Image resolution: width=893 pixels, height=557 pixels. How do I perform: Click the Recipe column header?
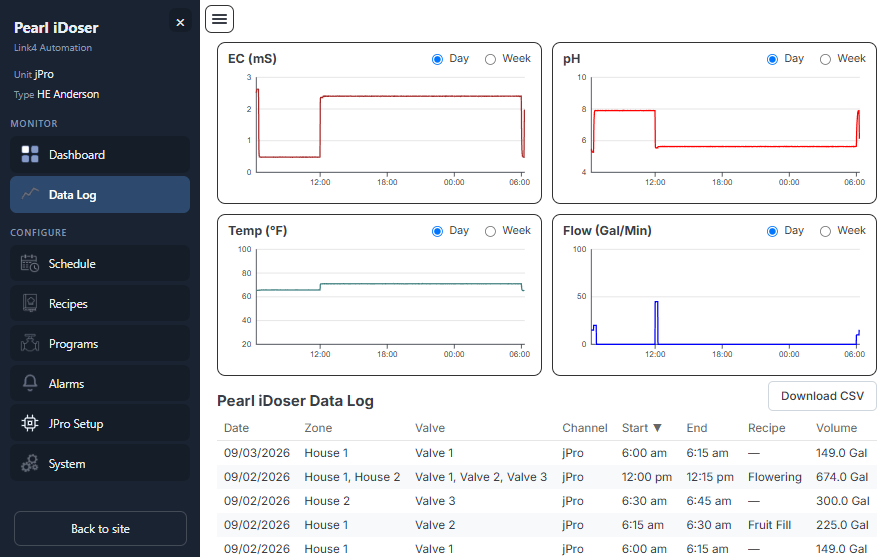[x=767, y=428]
